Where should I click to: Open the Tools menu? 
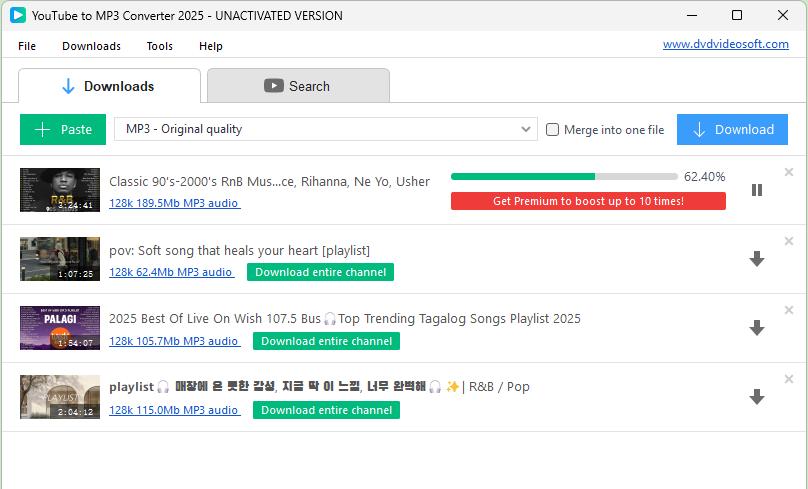click(159, 46)
